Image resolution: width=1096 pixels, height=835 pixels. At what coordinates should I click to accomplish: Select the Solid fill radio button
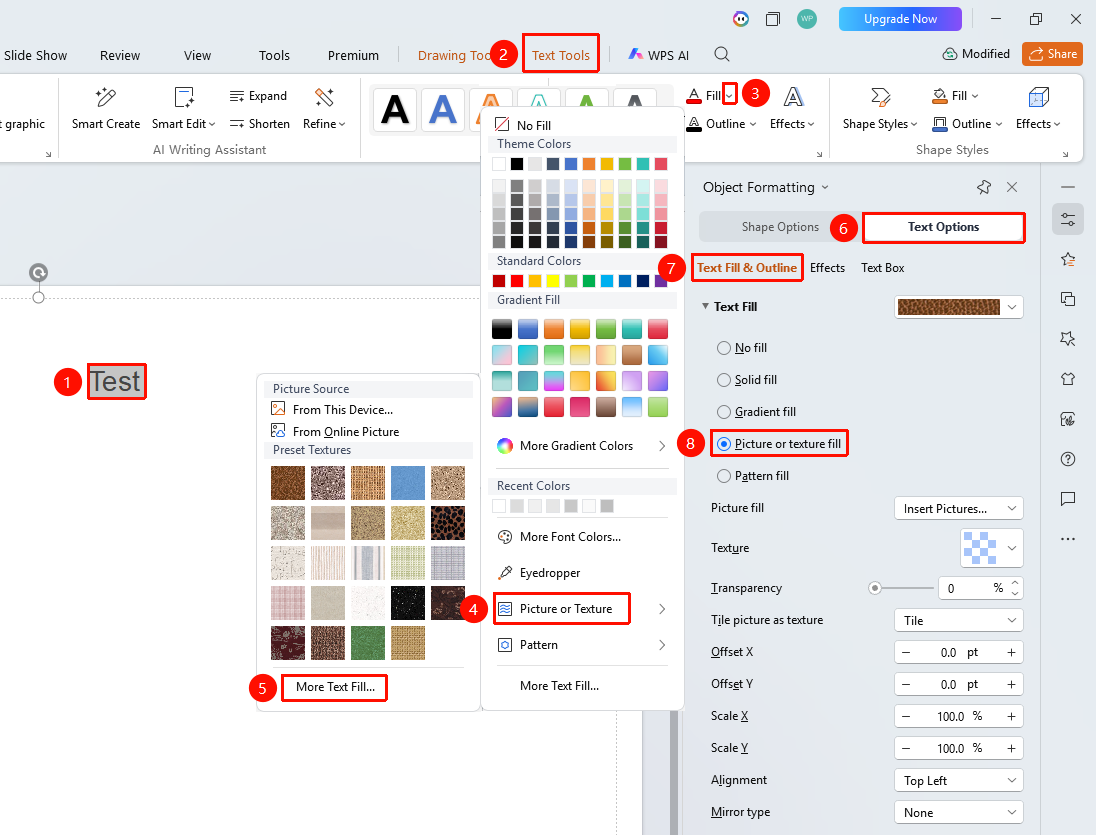723,380
